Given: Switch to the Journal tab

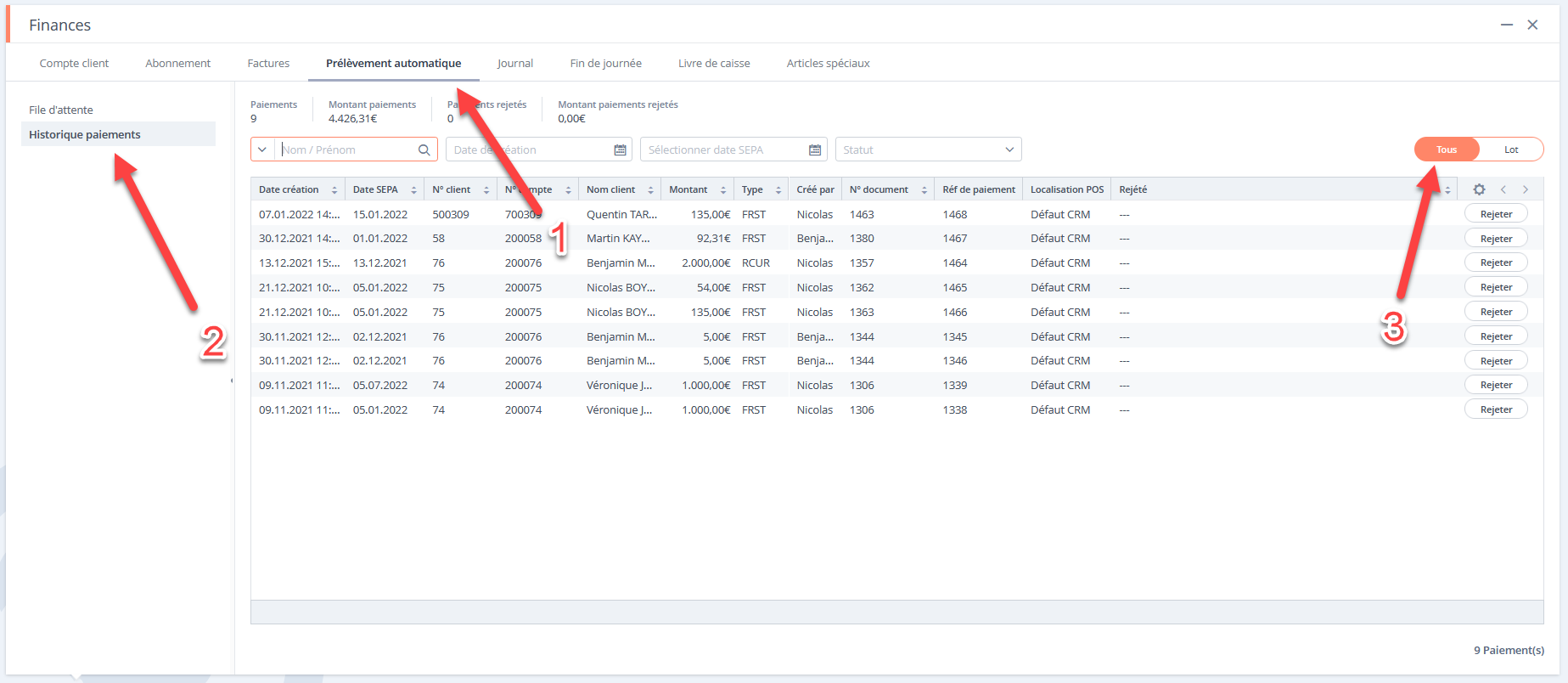Looking at the screenshot, I should coord(515,64).
